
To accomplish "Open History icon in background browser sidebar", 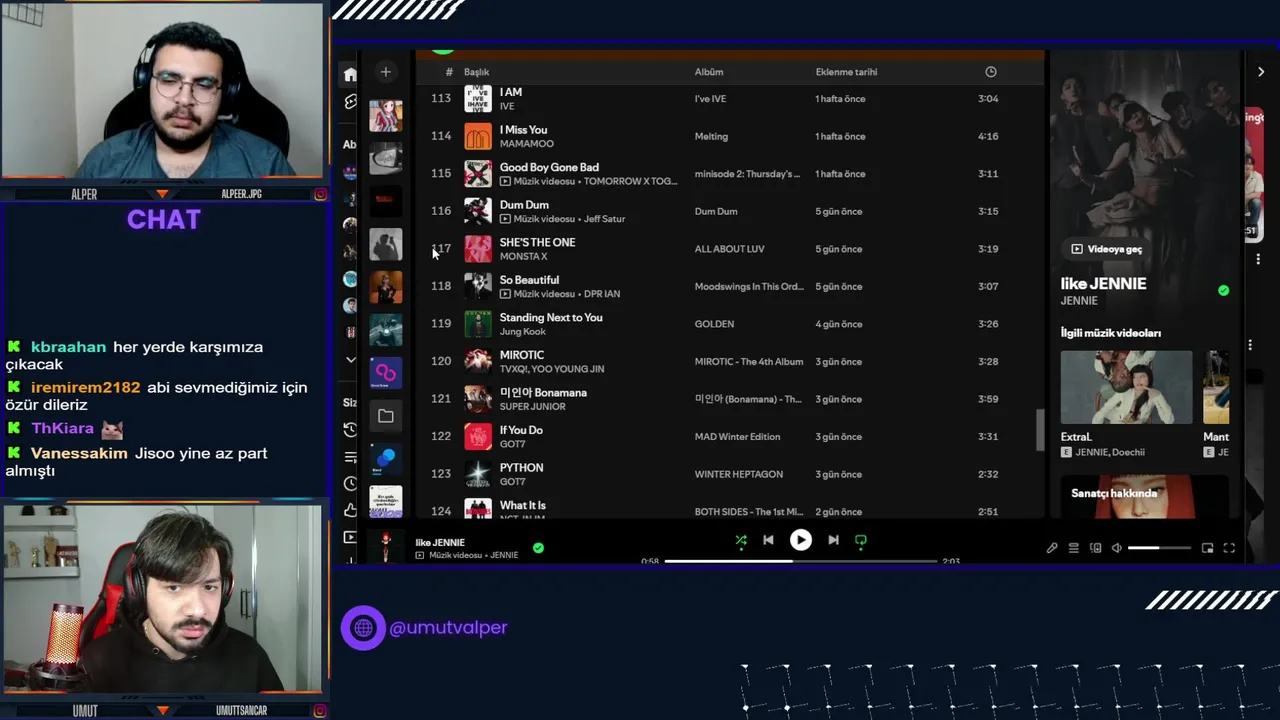I will pos(350,430).
